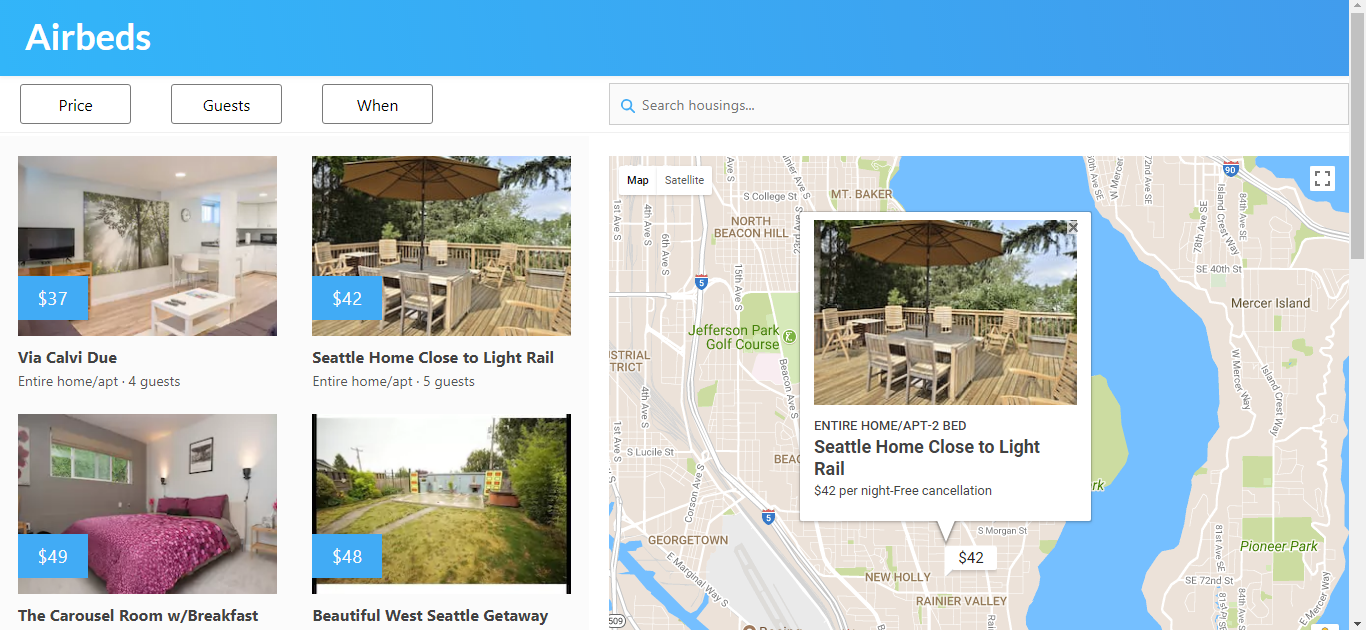This screenshot has height=630, width=1366.
Task: Click the Airbeds logo title
Action: (x=88, y=37)
